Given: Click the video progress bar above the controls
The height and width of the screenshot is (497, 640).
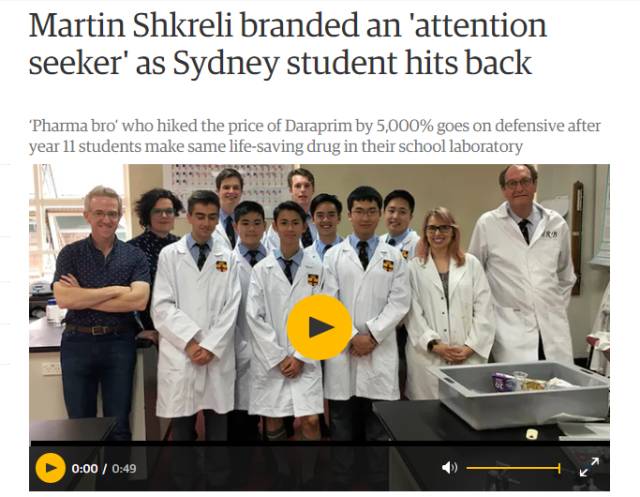Looking at the screenshot, I should pos(320,444).
